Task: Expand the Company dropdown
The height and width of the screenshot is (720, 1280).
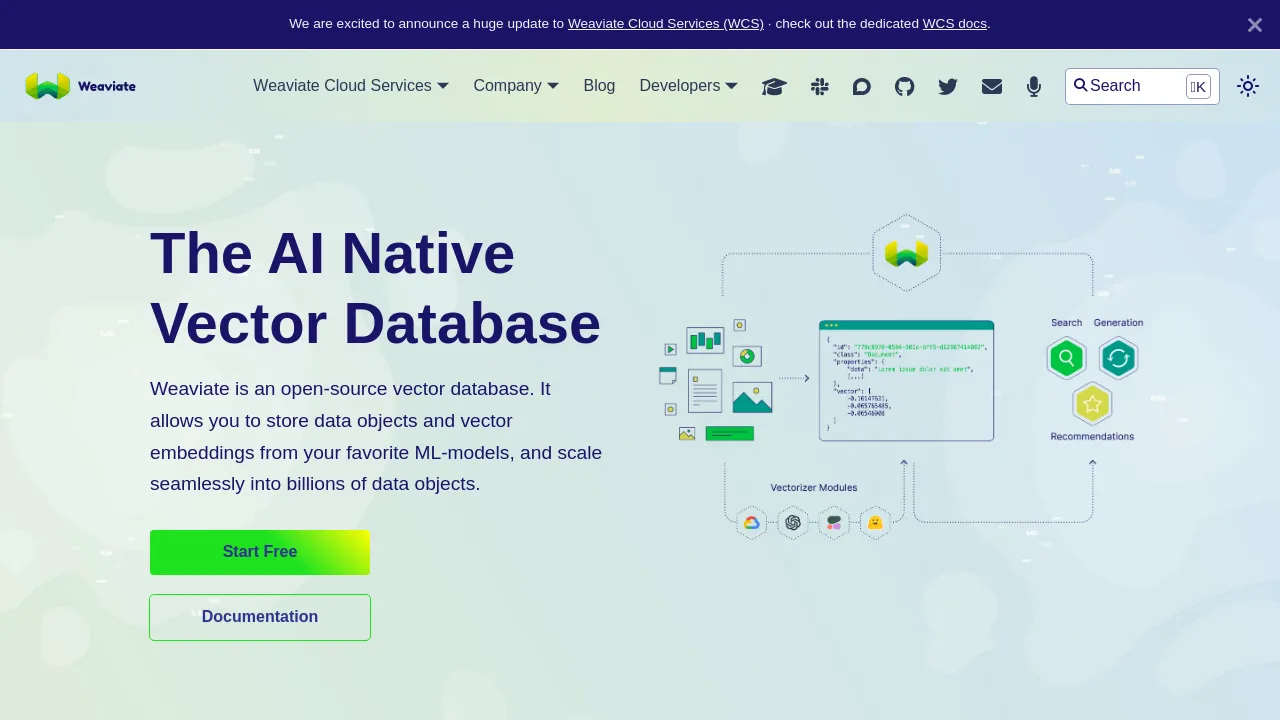Action: (x=516, y=86)
